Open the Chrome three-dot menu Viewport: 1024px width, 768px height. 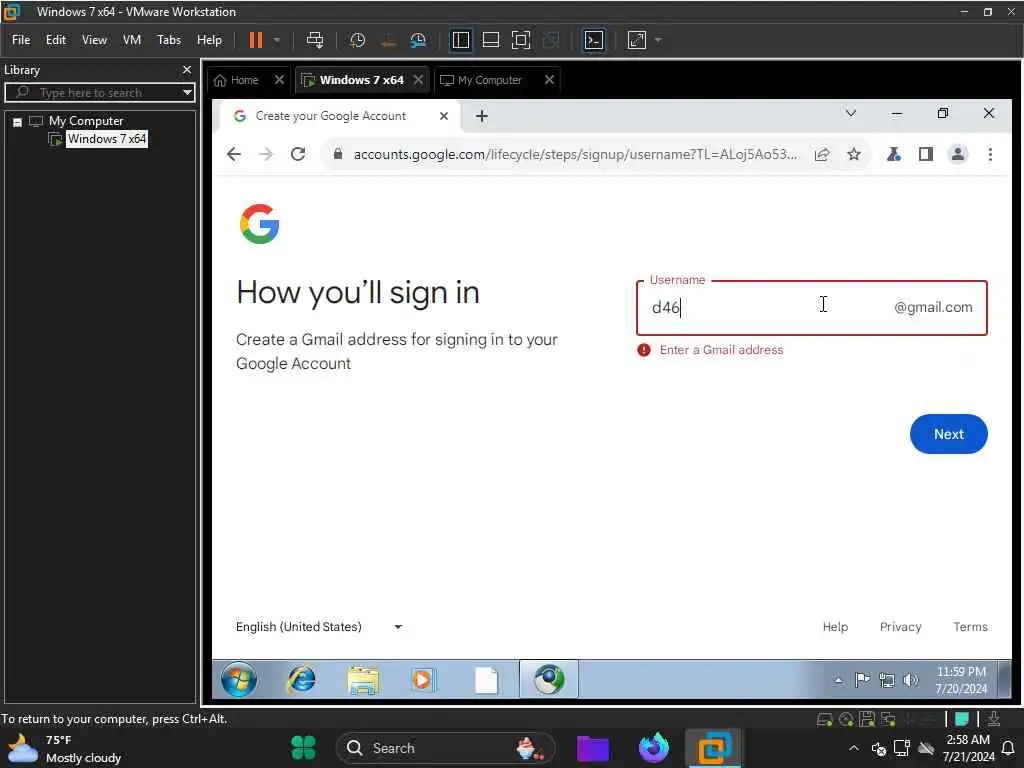990,154
